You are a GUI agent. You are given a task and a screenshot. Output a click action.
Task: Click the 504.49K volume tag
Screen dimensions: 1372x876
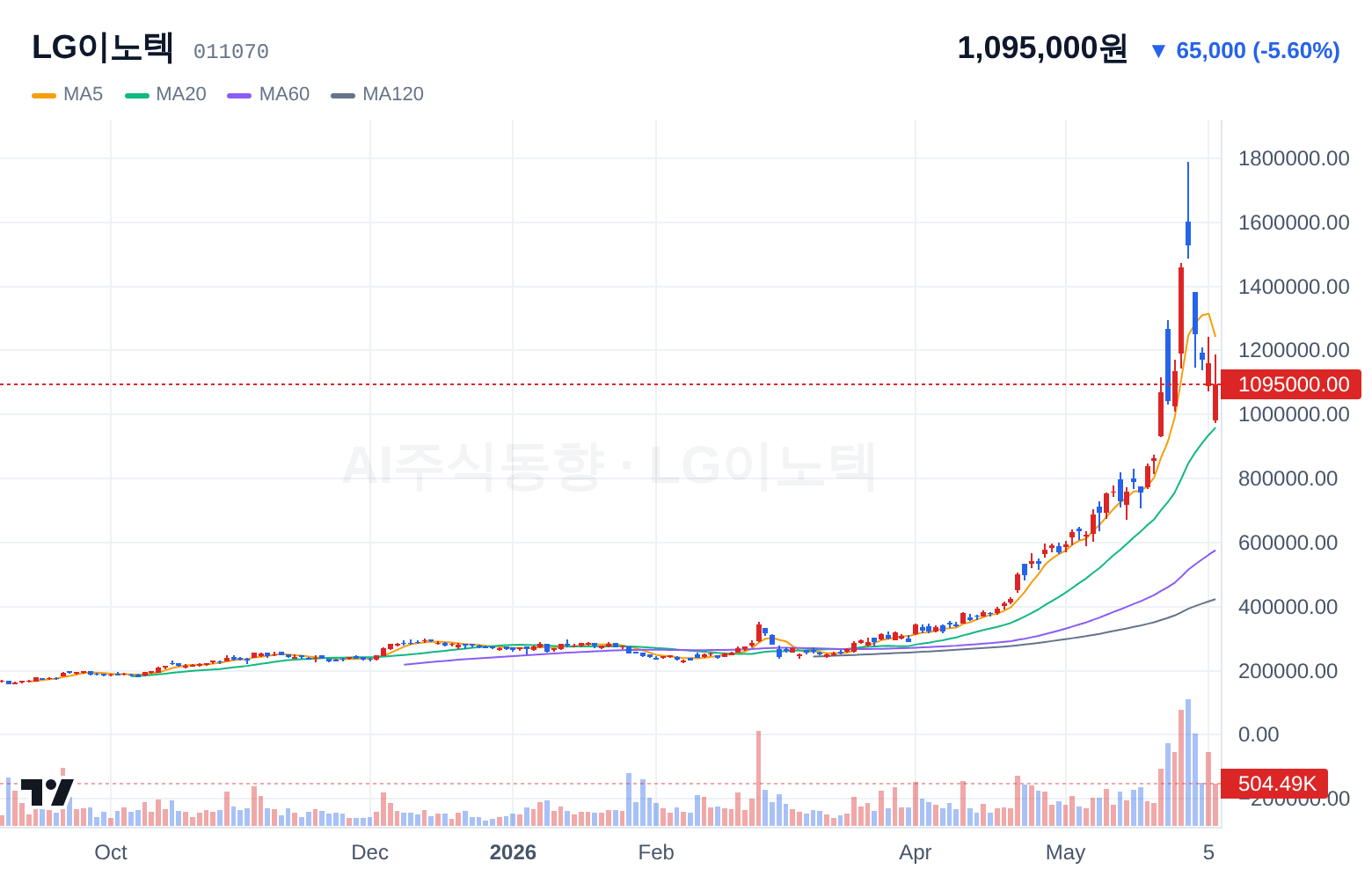pos(1275,784)
